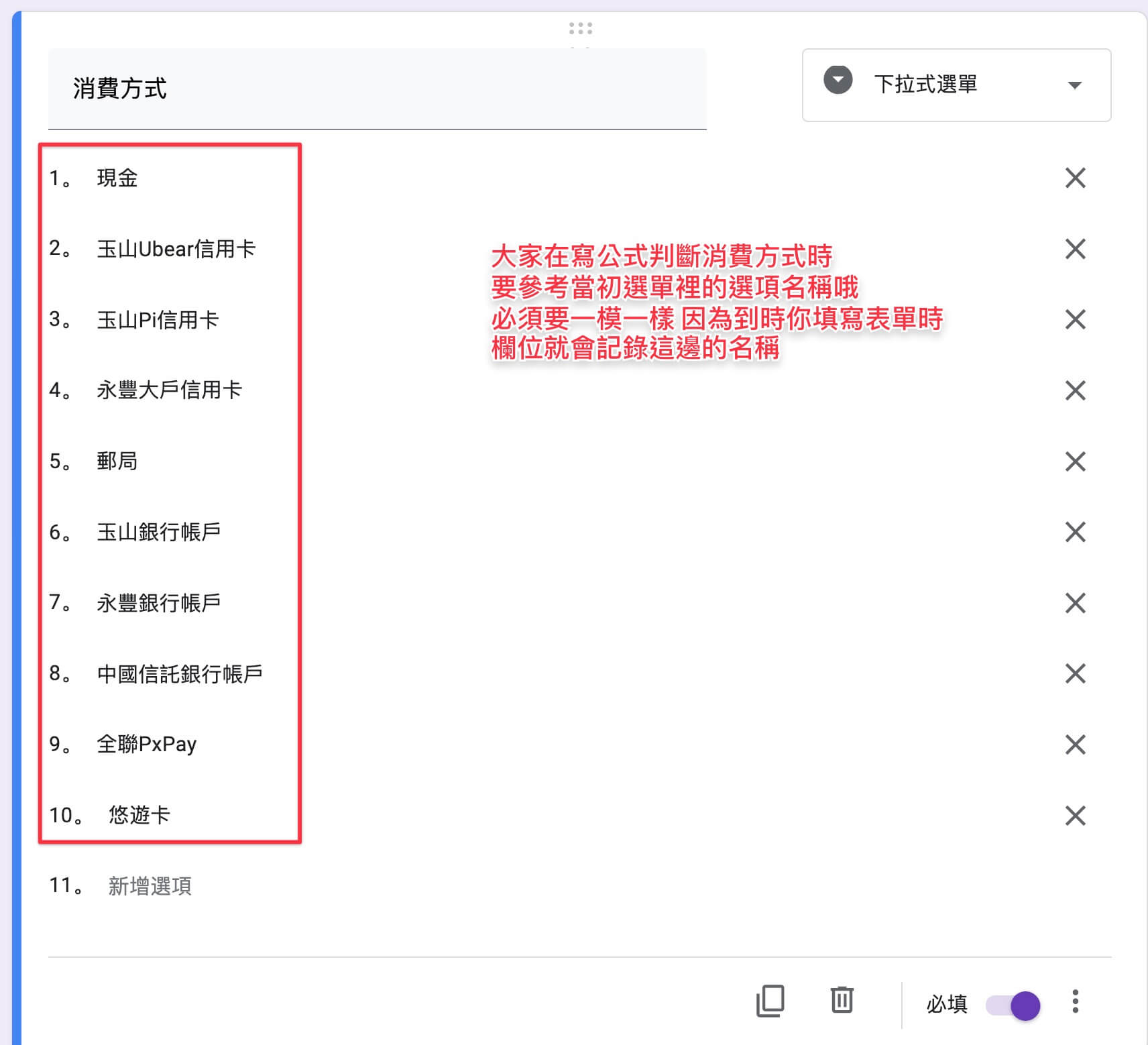1148x1045 pixels.
Task: Edit the question title 消費方式
Action: click(377, 89)
